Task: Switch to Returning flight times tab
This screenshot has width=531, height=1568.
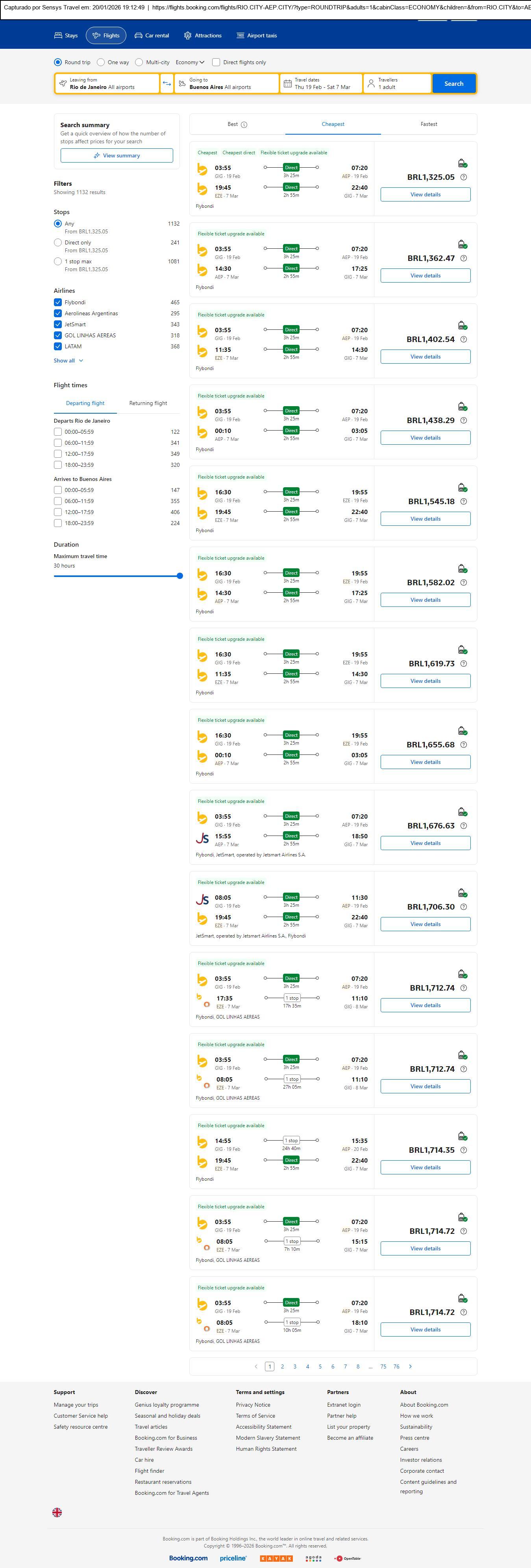Action: 148,403
